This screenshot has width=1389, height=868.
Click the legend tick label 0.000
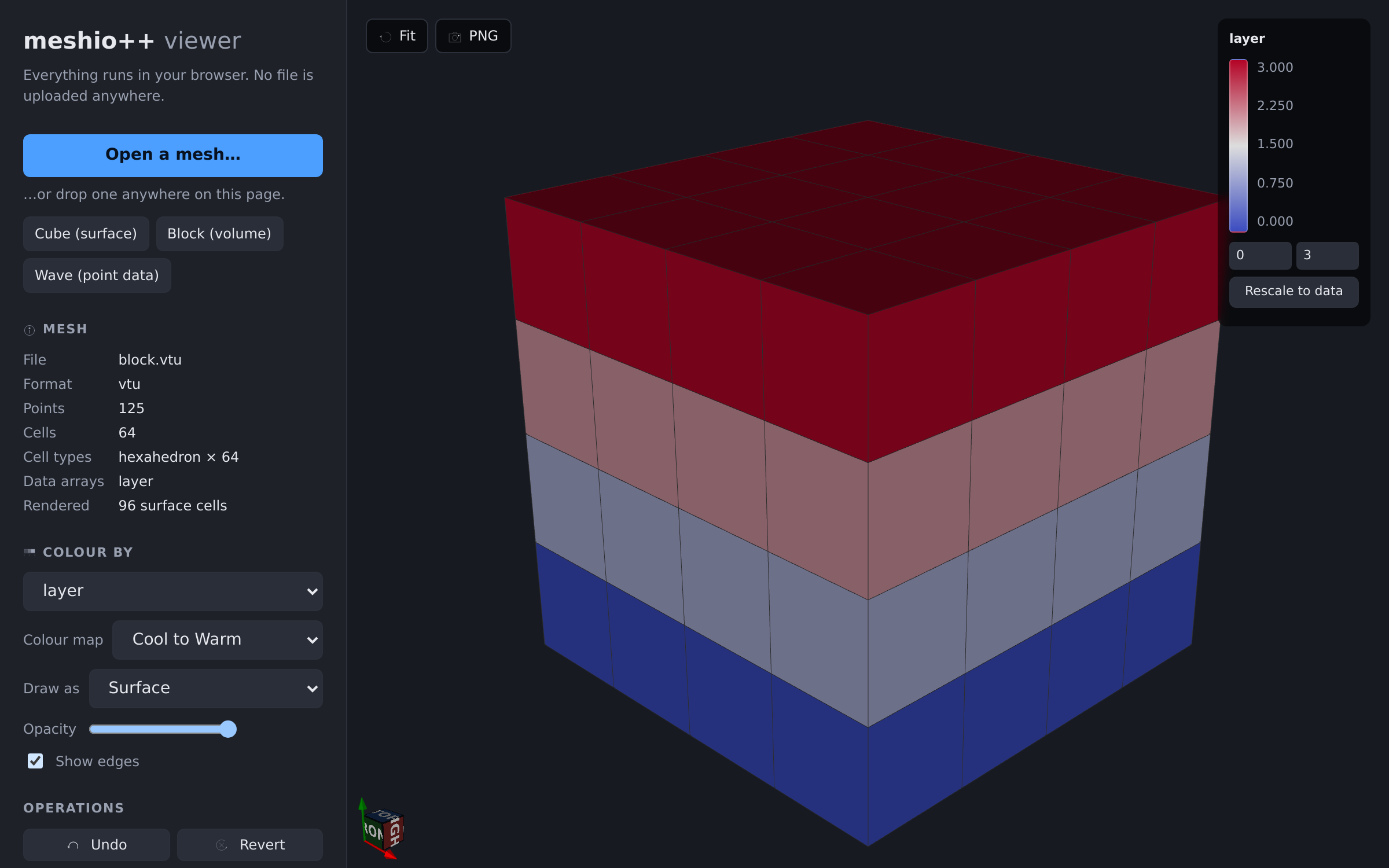(1275, 222)
